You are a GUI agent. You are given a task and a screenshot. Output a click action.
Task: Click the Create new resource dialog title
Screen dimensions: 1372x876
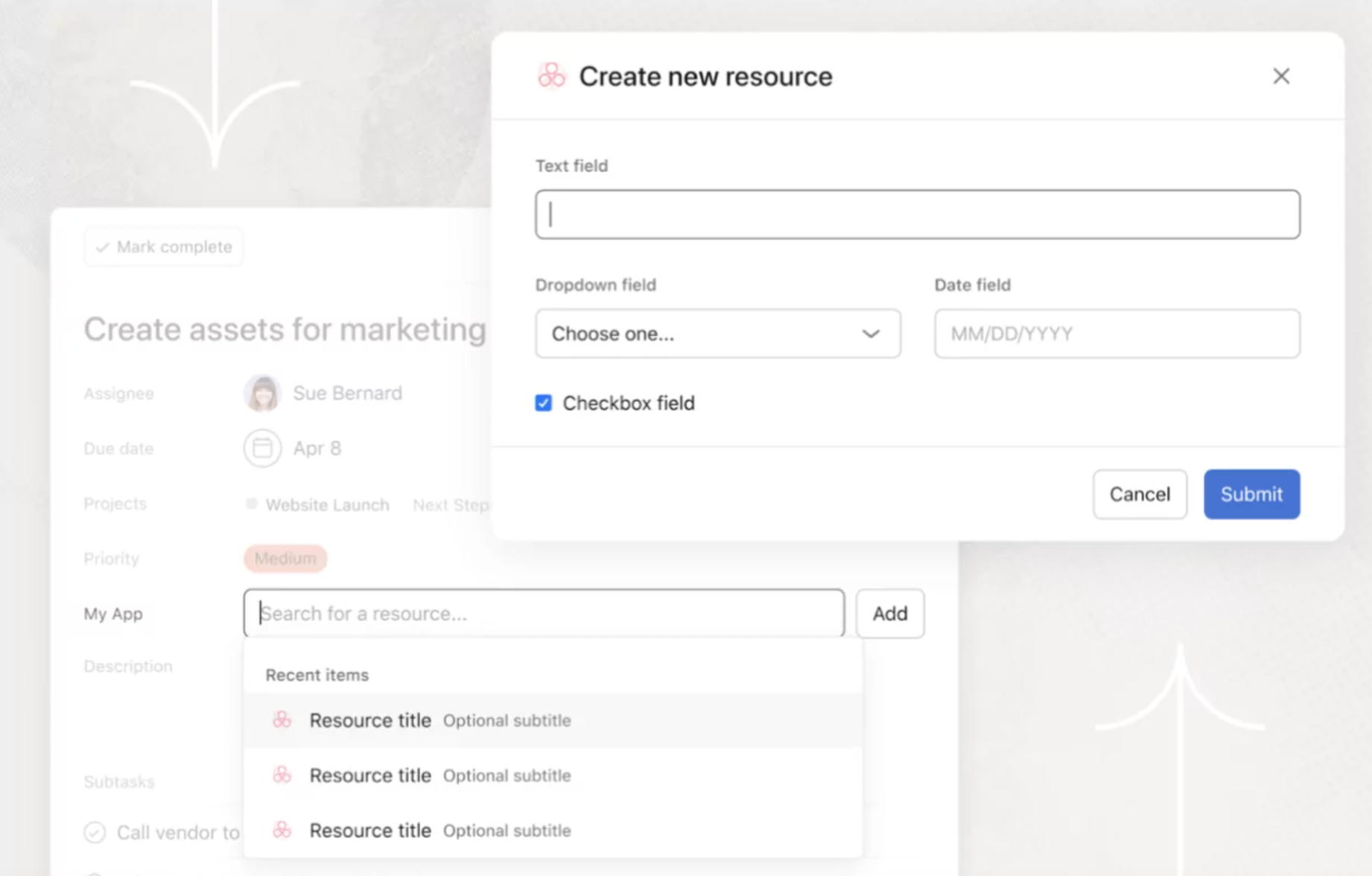tap(706, 76)
